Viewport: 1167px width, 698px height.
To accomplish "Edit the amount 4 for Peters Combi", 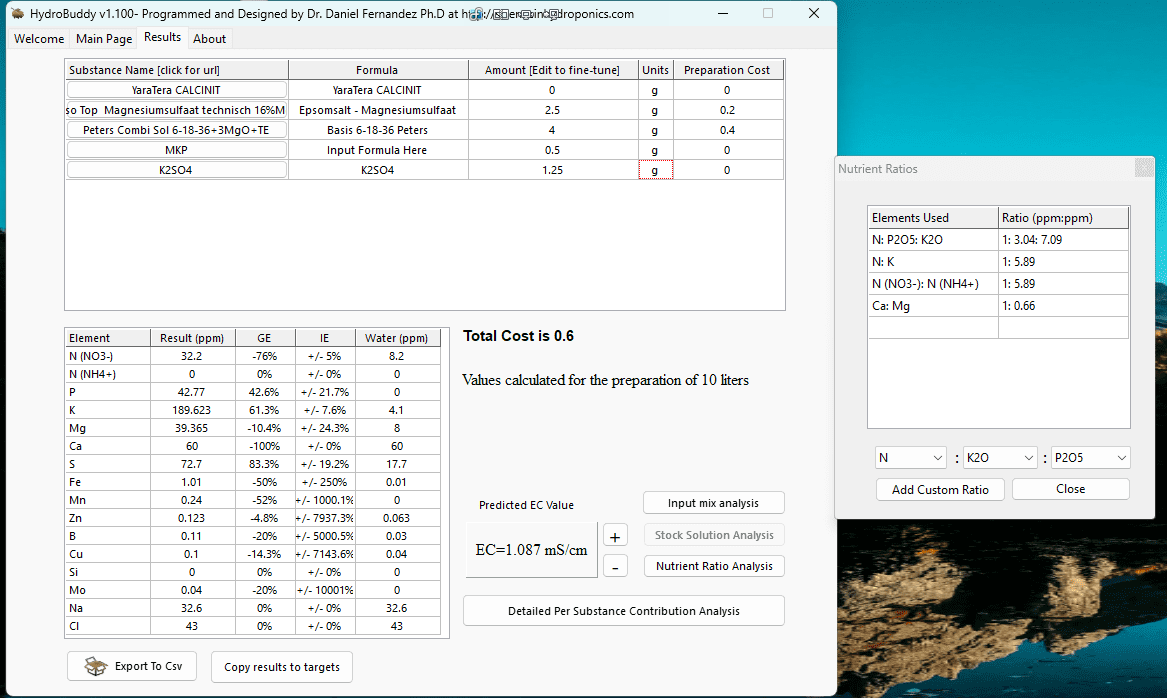I will [552, 130].
